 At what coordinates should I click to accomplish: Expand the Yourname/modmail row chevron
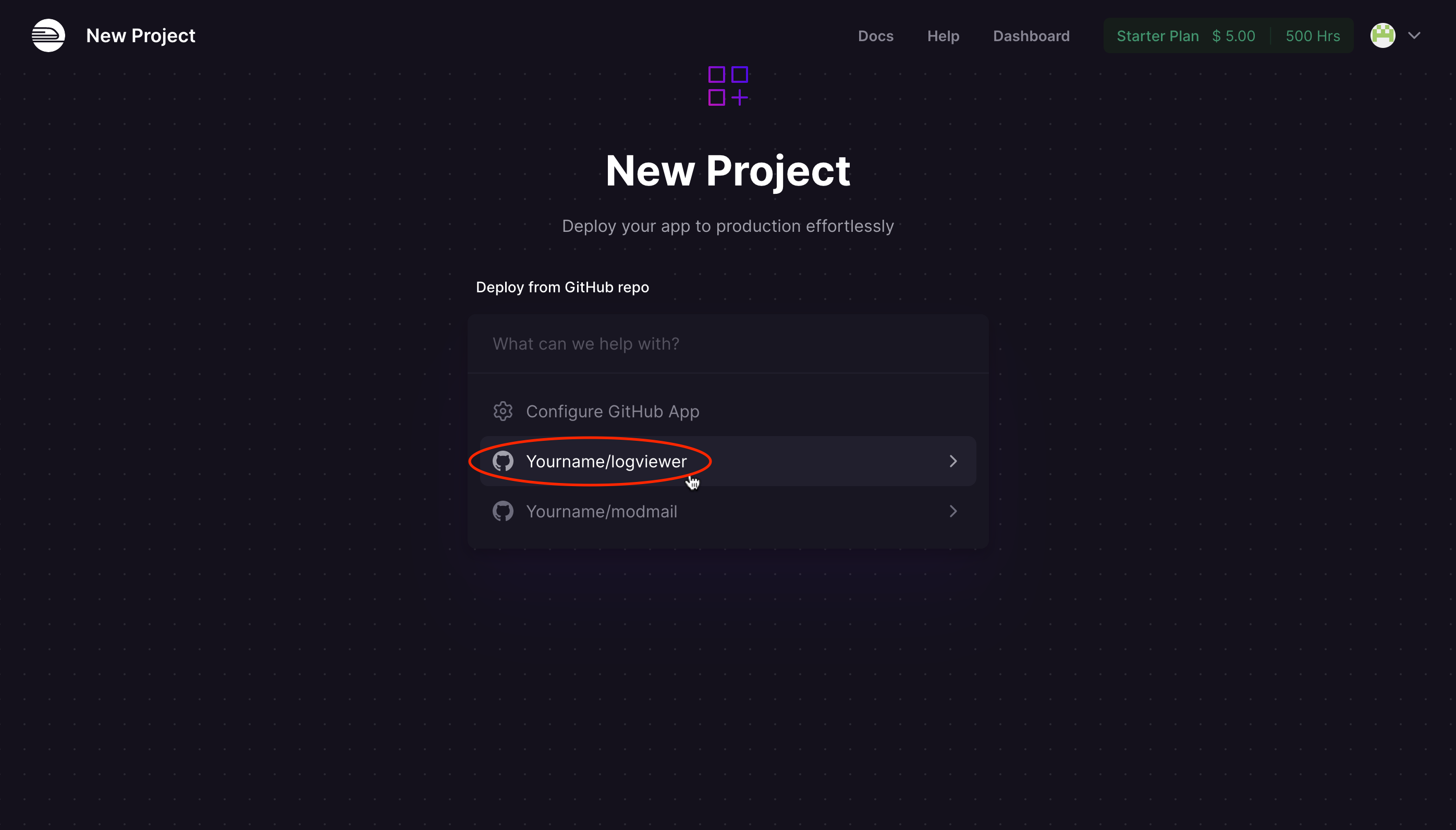[953, 511]
